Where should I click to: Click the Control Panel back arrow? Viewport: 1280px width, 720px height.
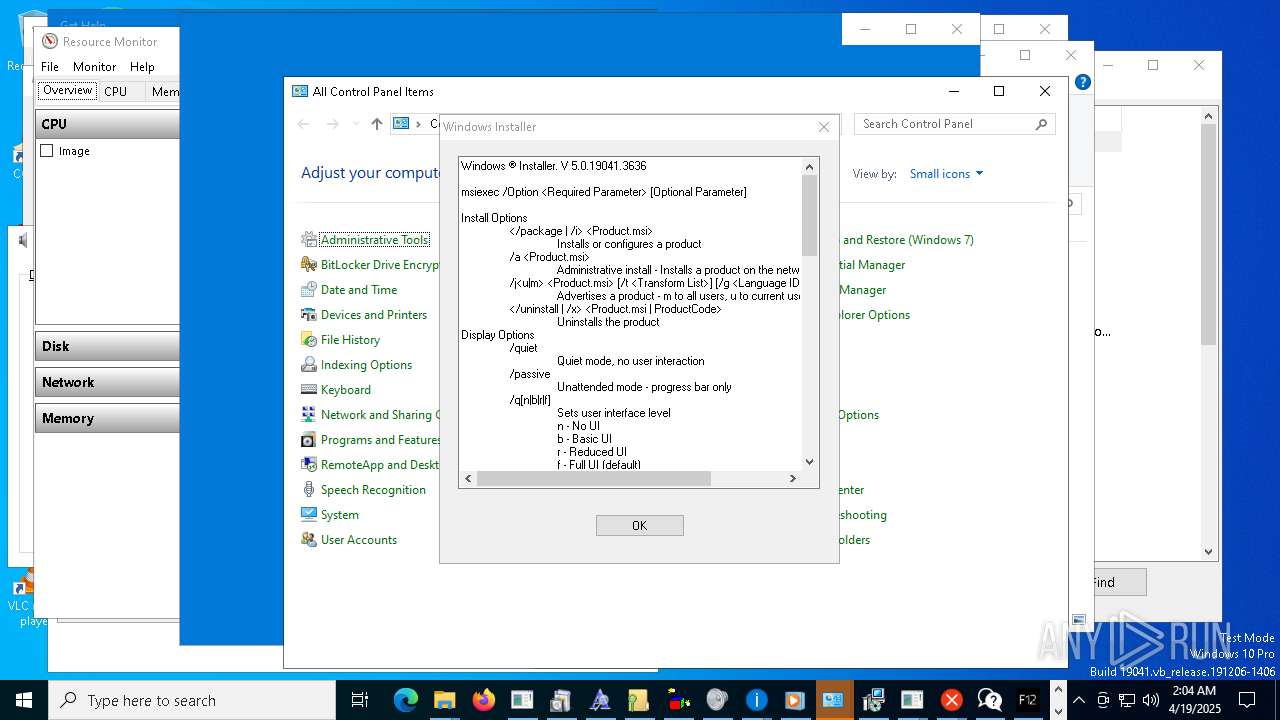[x=304, y=124]
